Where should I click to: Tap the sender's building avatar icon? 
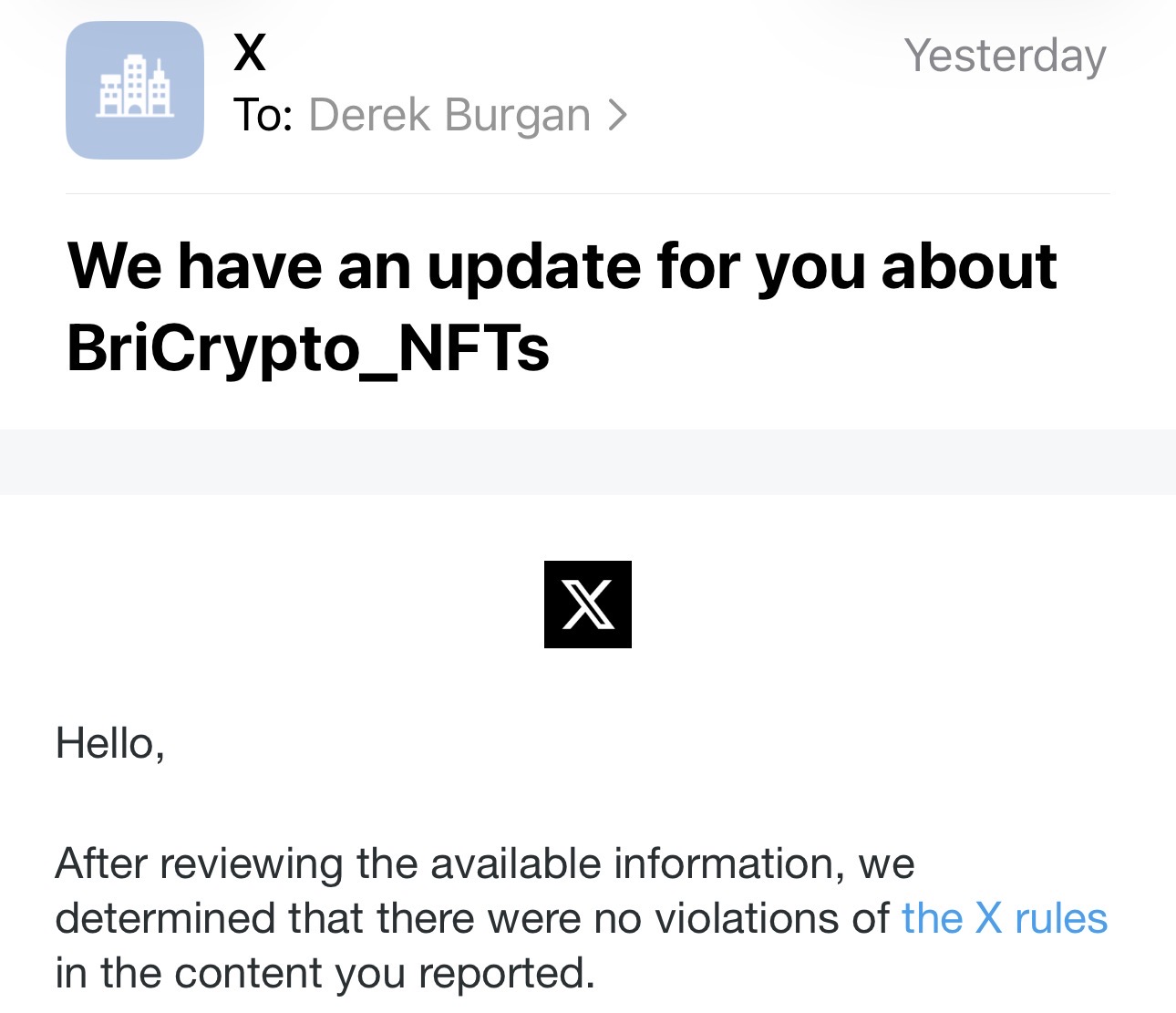(135, 90)
